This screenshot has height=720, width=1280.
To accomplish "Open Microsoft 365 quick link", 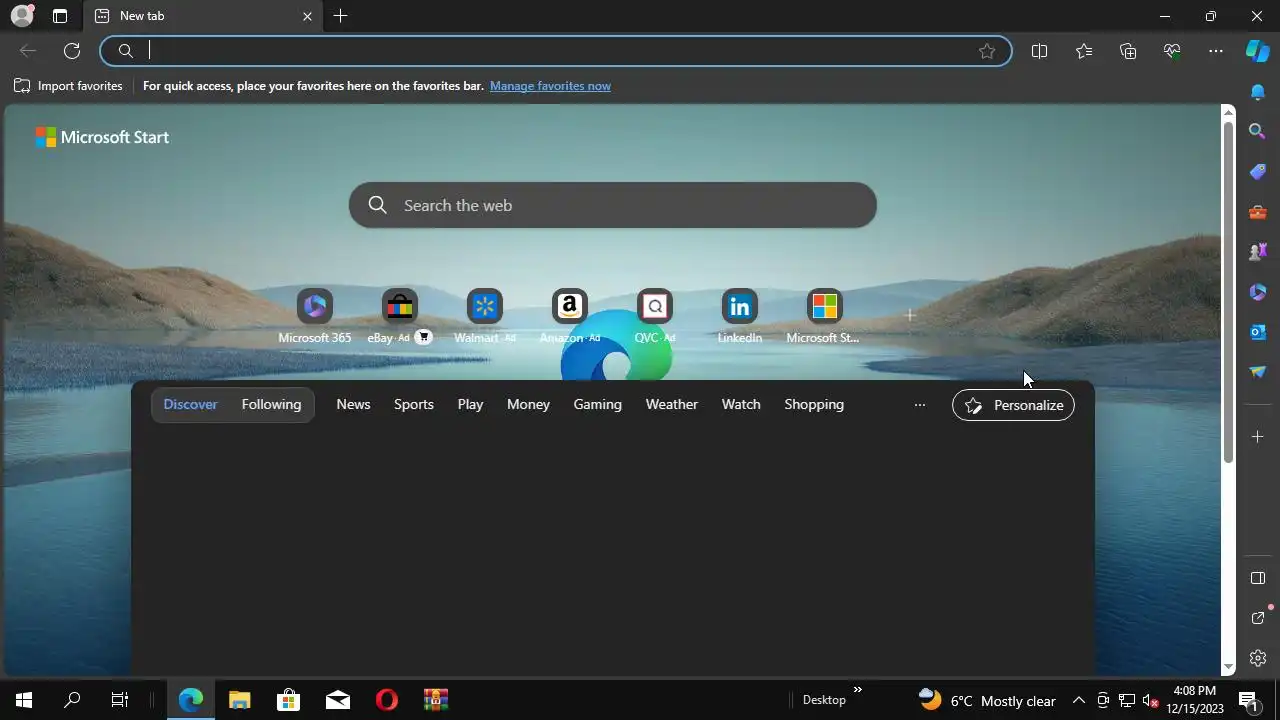I will (315, 317).
